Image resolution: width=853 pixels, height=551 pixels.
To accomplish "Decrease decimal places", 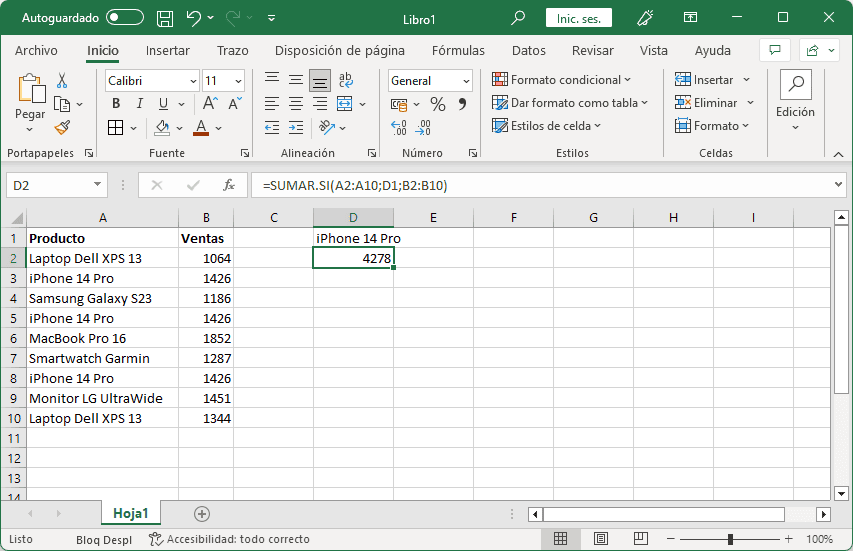I will 423,128.
